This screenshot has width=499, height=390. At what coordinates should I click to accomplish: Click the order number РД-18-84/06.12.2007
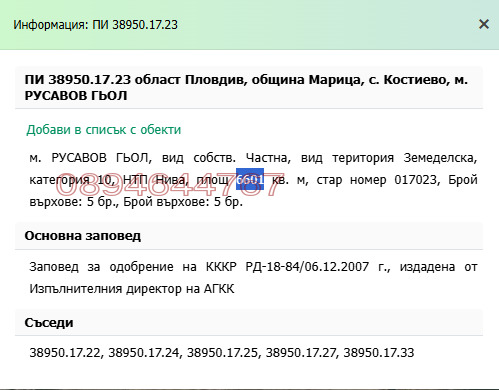pyautogui.click(x=307, y=267)
